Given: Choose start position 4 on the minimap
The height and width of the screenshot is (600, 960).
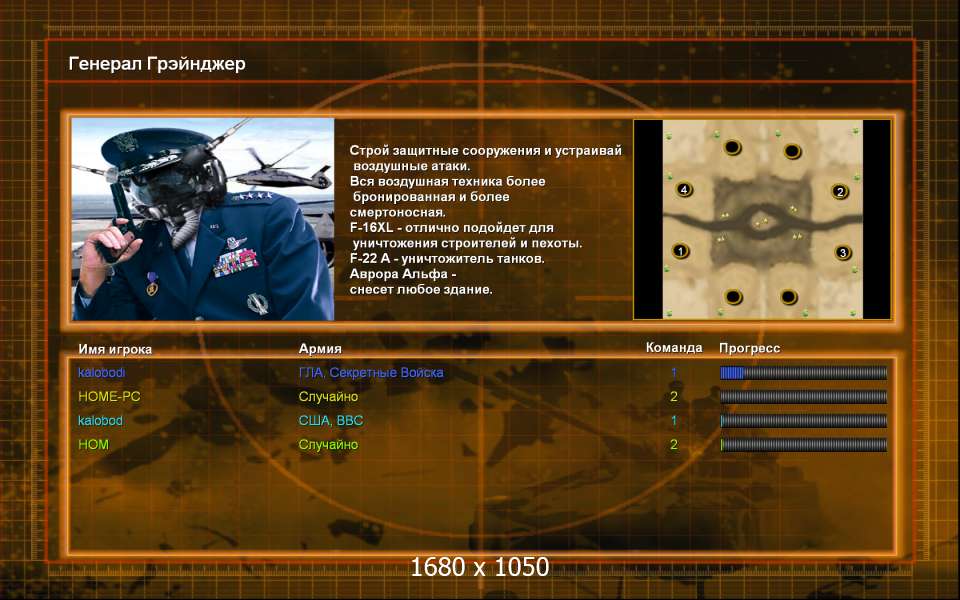Looking at the screenshot, I should coord(684,189).
